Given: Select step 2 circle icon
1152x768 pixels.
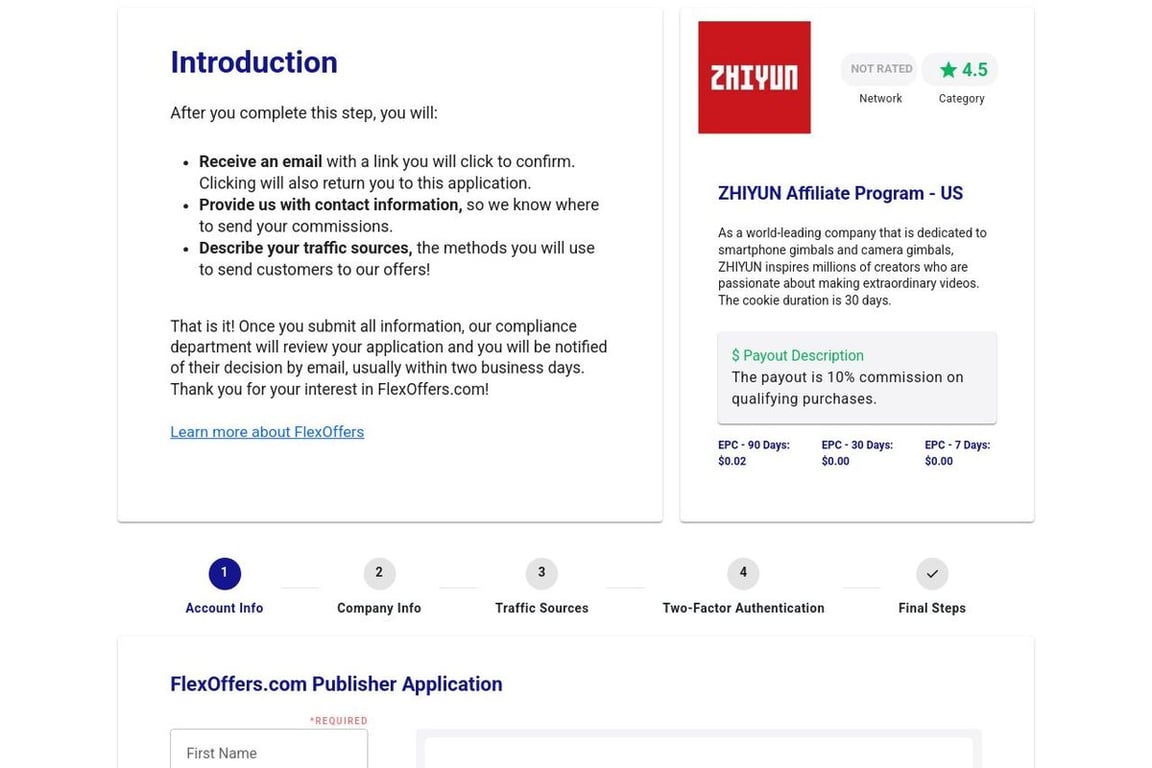Looking at the screenshot, I should coord(379,573).
